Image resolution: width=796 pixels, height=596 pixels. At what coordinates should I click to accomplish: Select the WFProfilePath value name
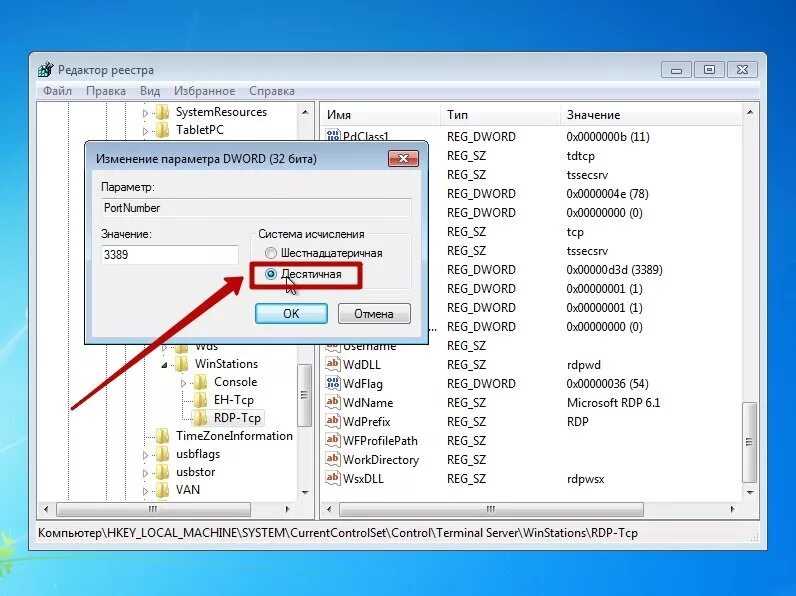click(x=380, y=441)
